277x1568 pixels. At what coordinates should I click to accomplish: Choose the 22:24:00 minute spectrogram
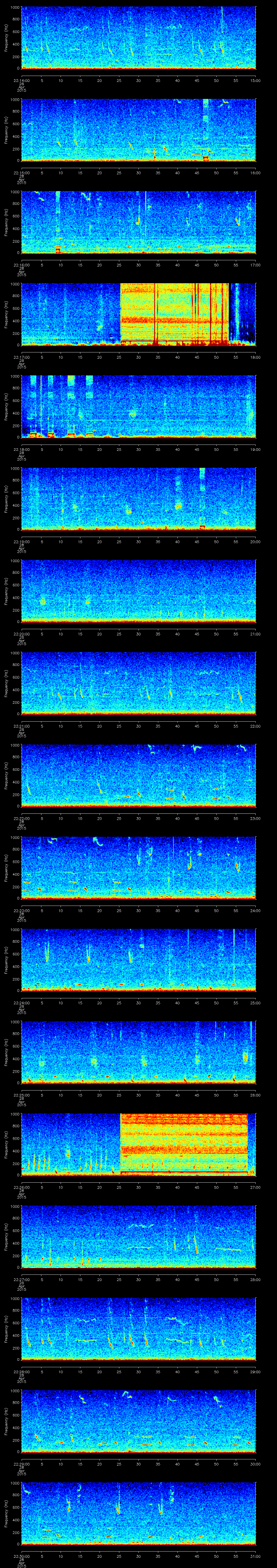pos(138,960)
